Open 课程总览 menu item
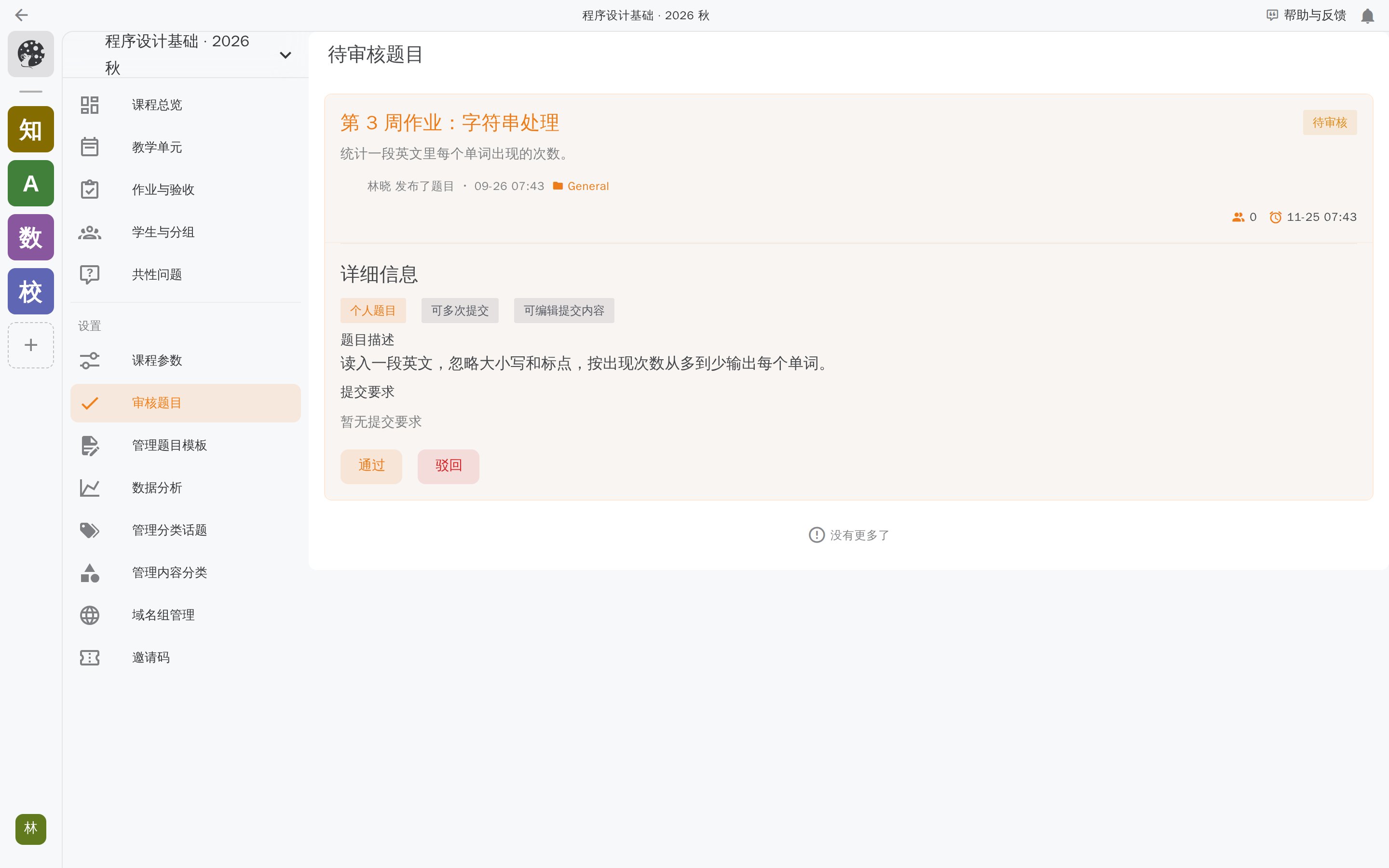1389x868 pixels. (x=185, y=105)
